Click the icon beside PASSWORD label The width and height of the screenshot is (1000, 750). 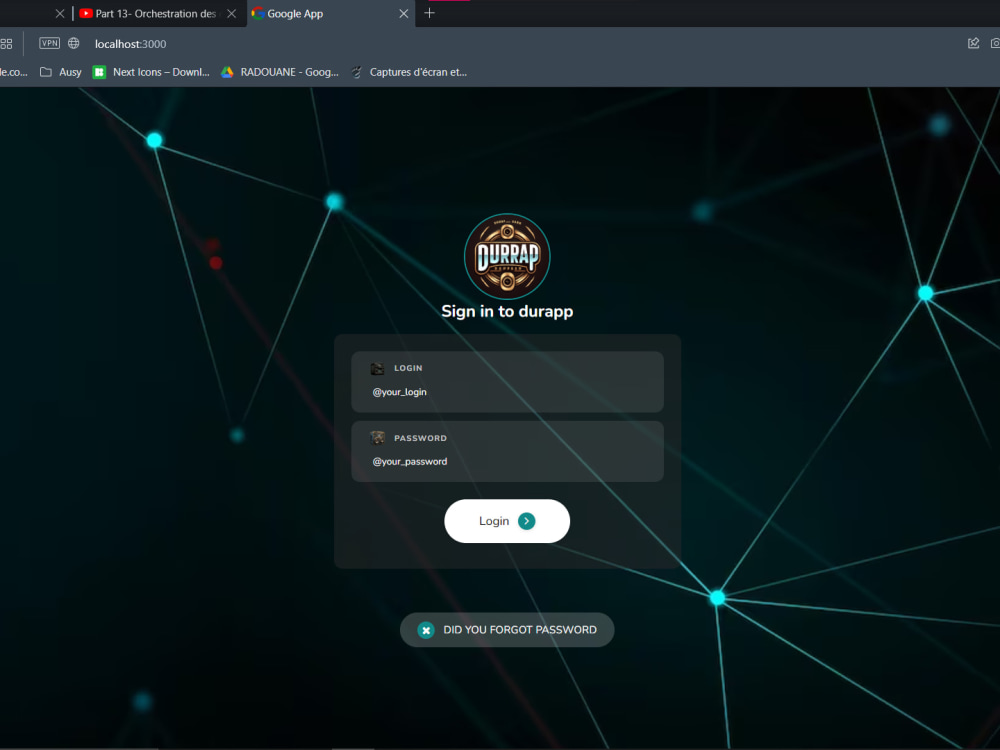click(378, 438)
